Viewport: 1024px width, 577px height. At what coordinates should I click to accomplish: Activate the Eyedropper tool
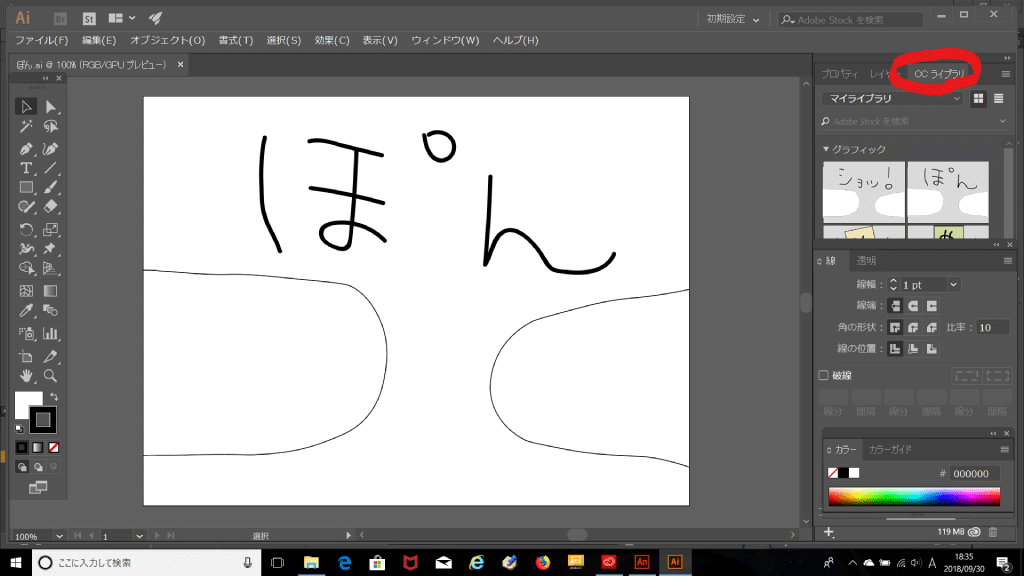coord(27,312)
